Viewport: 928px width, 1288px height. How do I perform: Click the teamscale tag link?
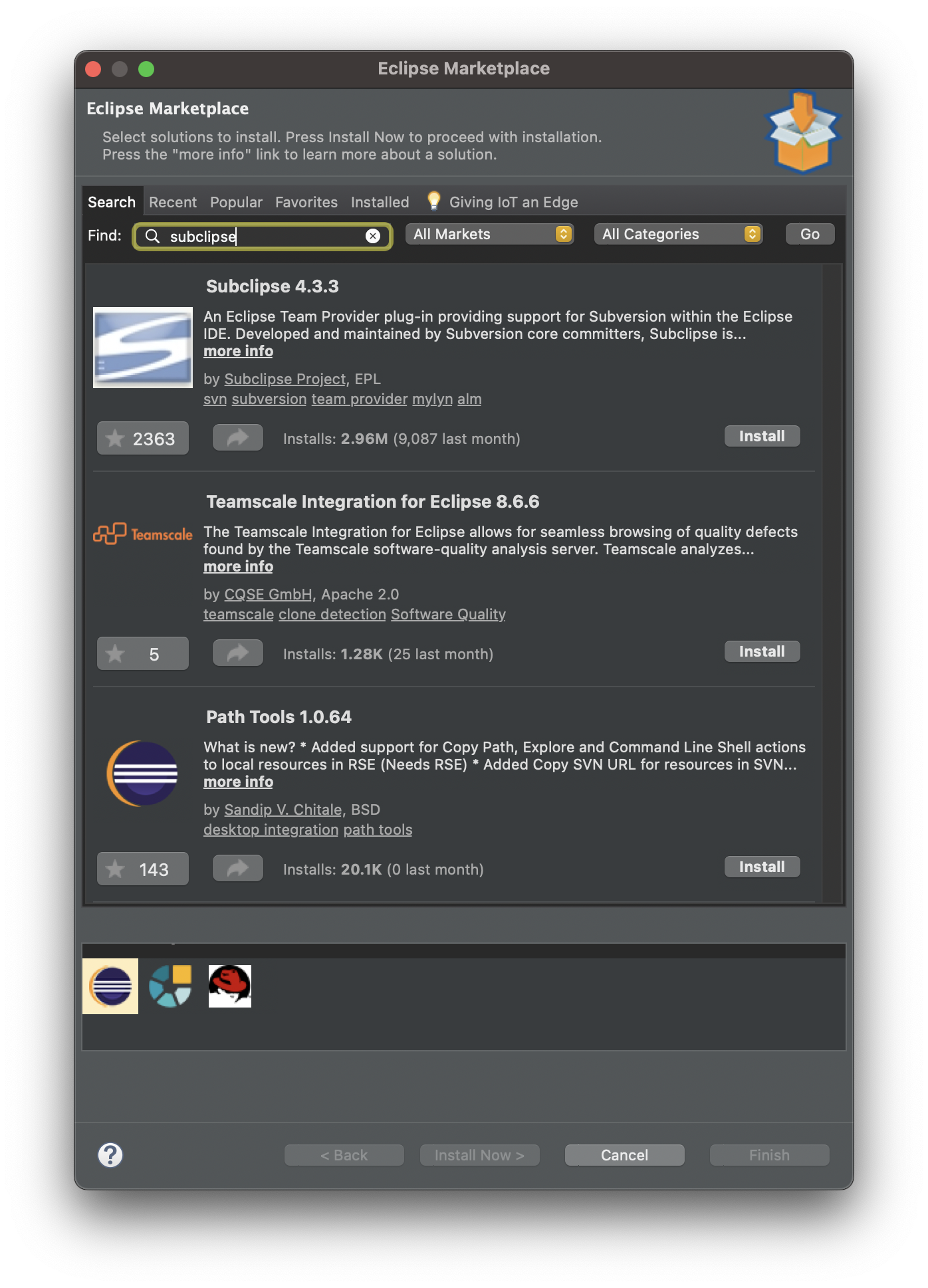click(239, 614)
